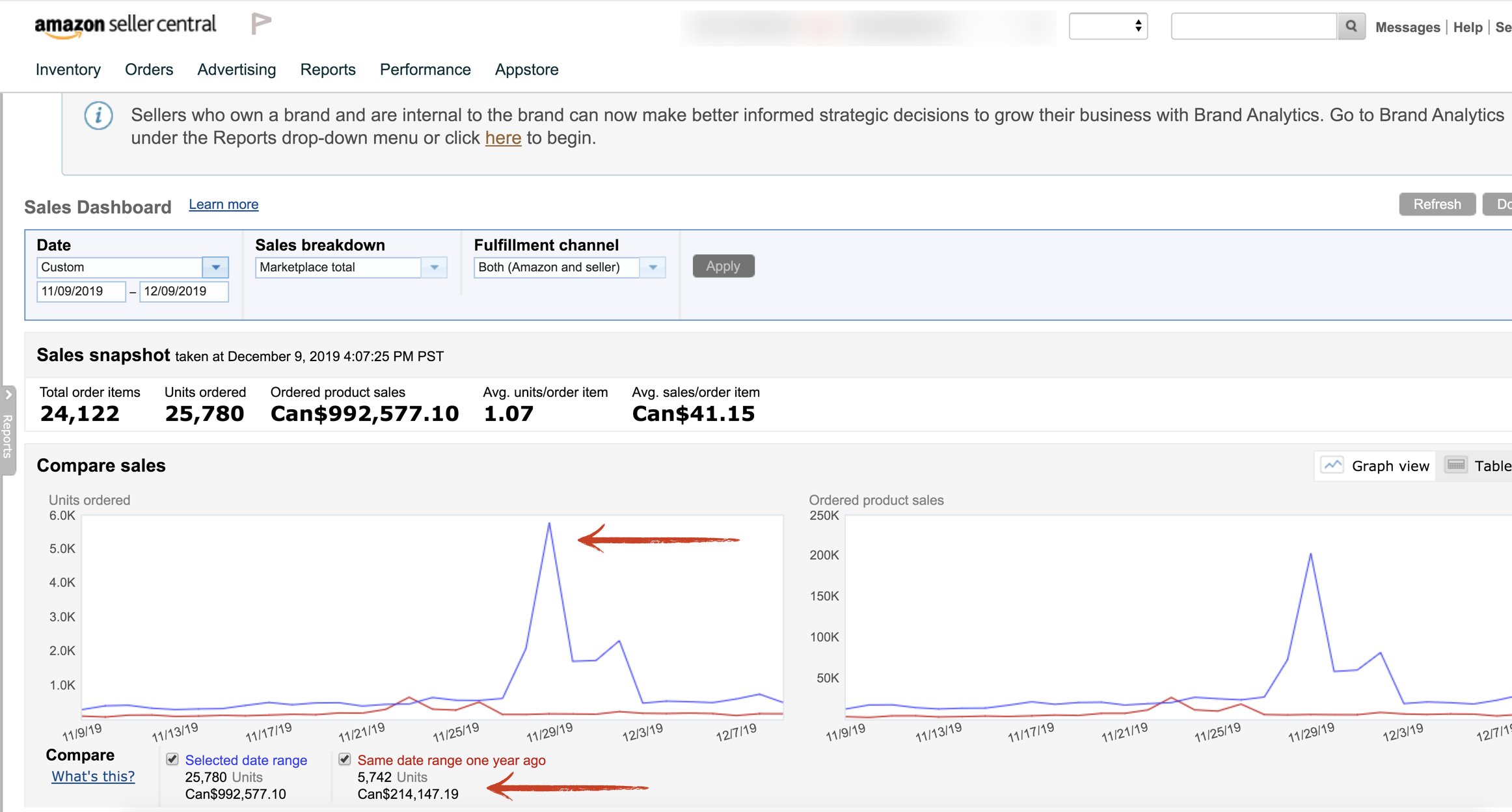Click the Graph view label
The image size is (1512, 812).
1390,466
